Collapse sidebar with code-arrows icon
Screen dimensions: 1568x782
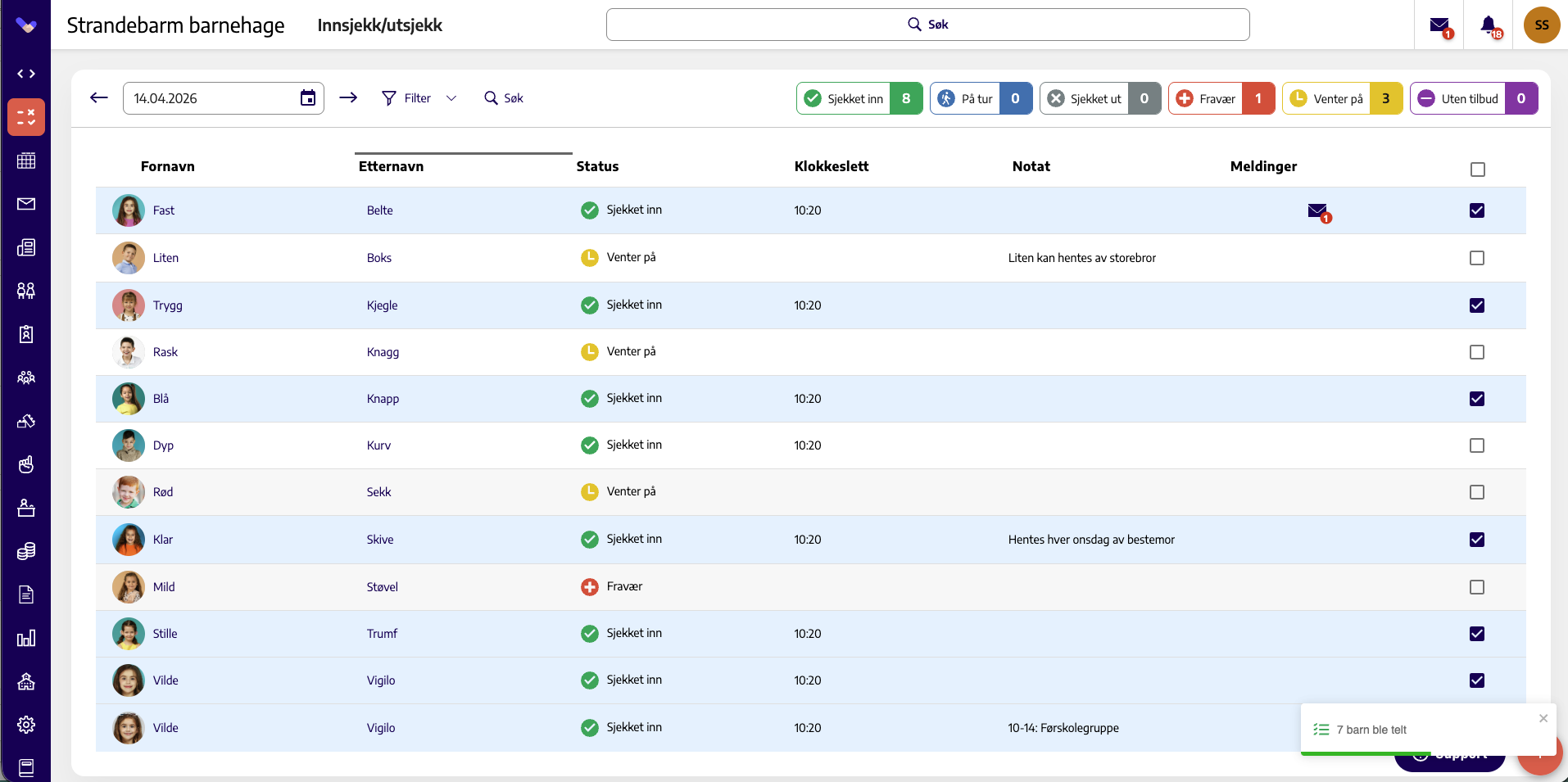(26, 74)
